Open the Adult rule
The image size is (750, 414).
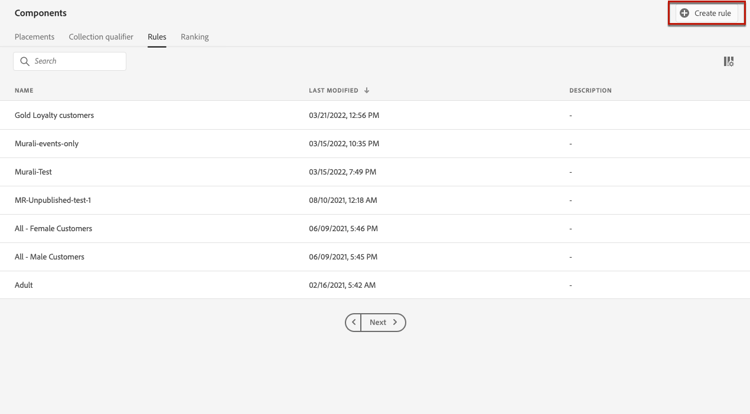click(x=23, y=285)
